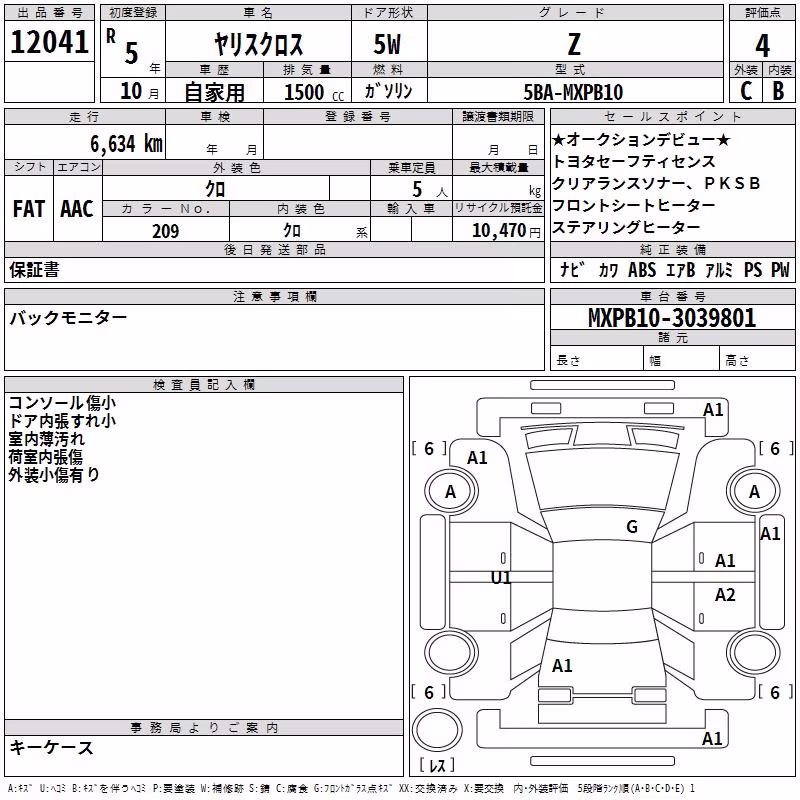This screenshot has width=800, height=800.
Task: Click the vehicle history value 自家用
Action: coord(214,92)
